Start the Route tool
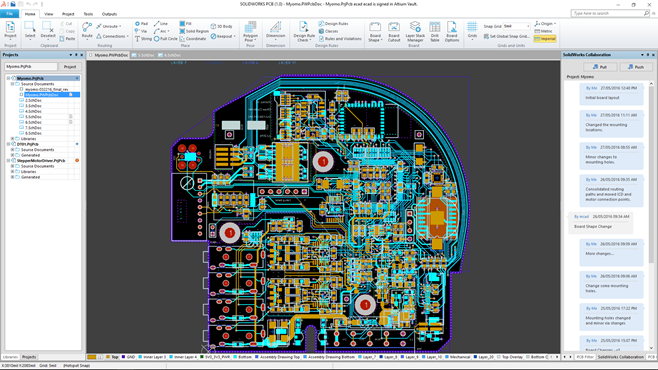658x370 pixels. pos(87,30)
